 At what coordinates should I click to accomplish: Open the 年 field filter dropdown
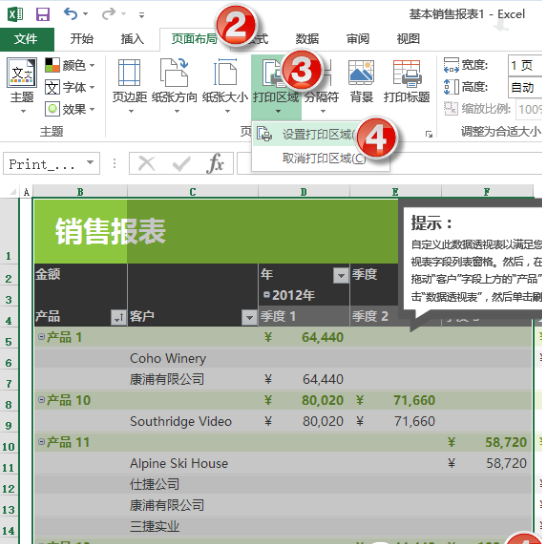[341, 276]
